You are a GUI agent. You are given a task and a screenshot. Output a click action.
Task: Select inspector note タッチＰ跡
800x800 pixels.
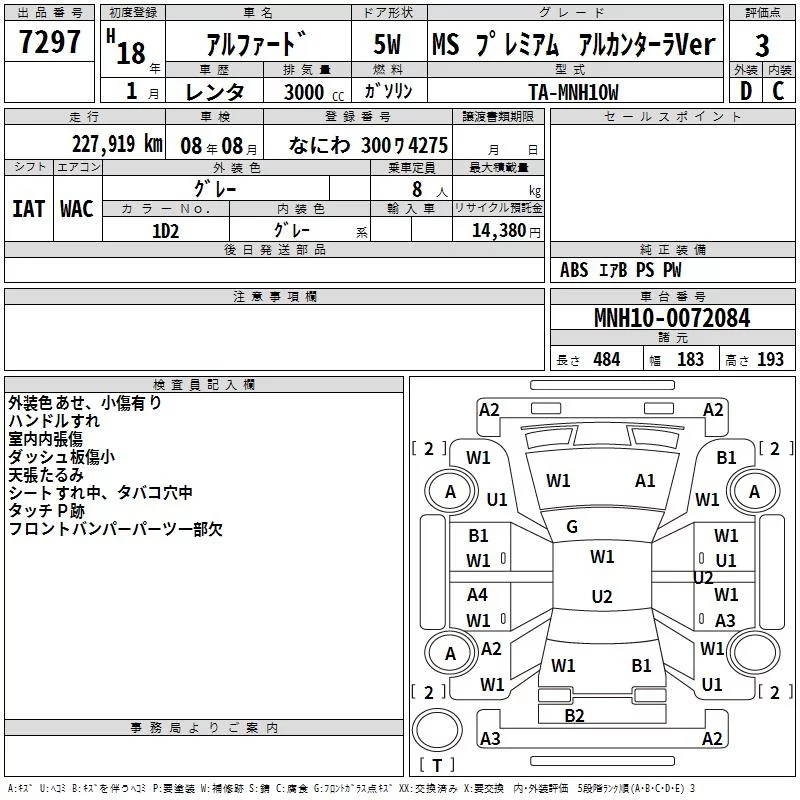pos(46,511)
